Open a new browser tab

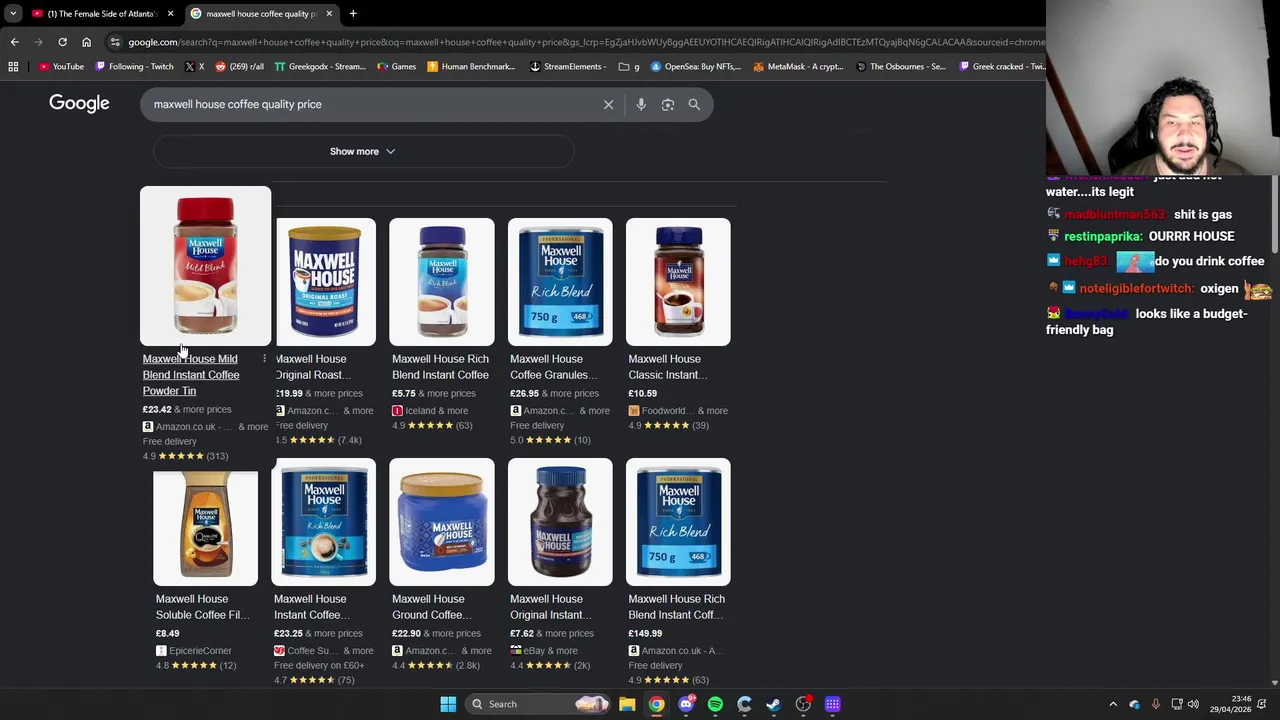click(x=353, y=14)
